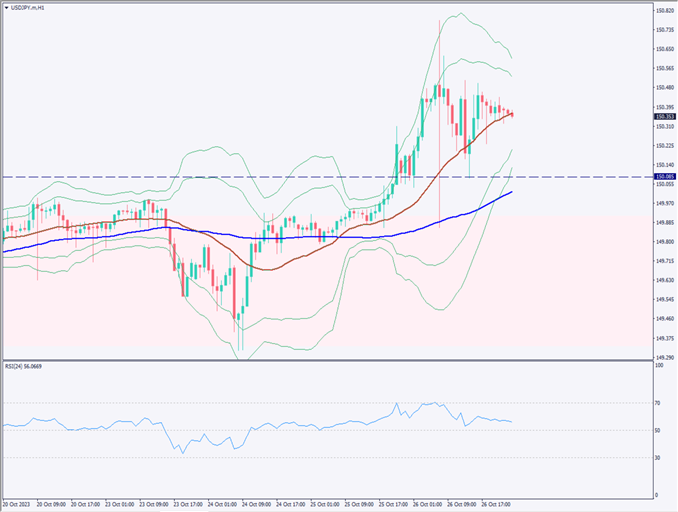
Task: Click the 26 Oct 17:00 time label
Action: (496, 503)
